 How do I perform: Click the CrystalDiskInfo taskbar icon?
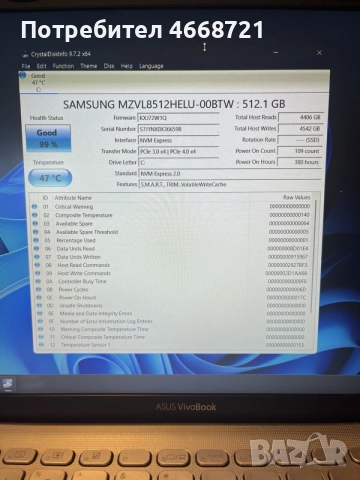[x=8, y=384]
